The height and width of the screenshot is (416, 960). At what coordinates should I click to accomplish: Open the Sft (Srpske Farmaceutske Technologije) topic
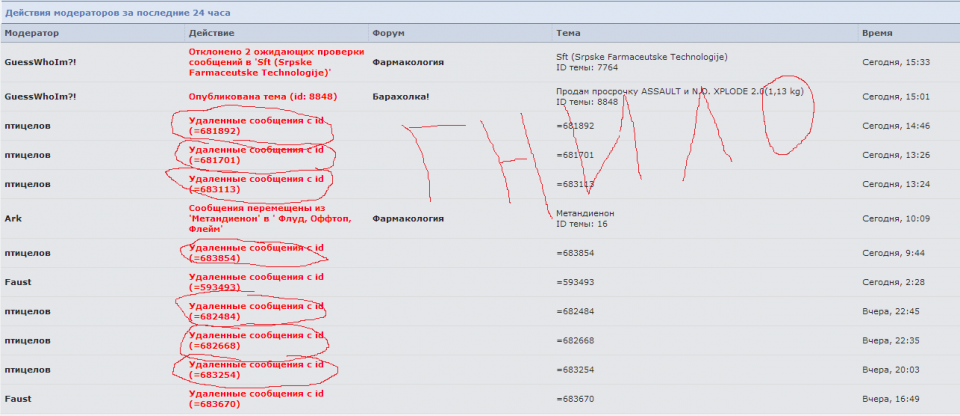641,56
